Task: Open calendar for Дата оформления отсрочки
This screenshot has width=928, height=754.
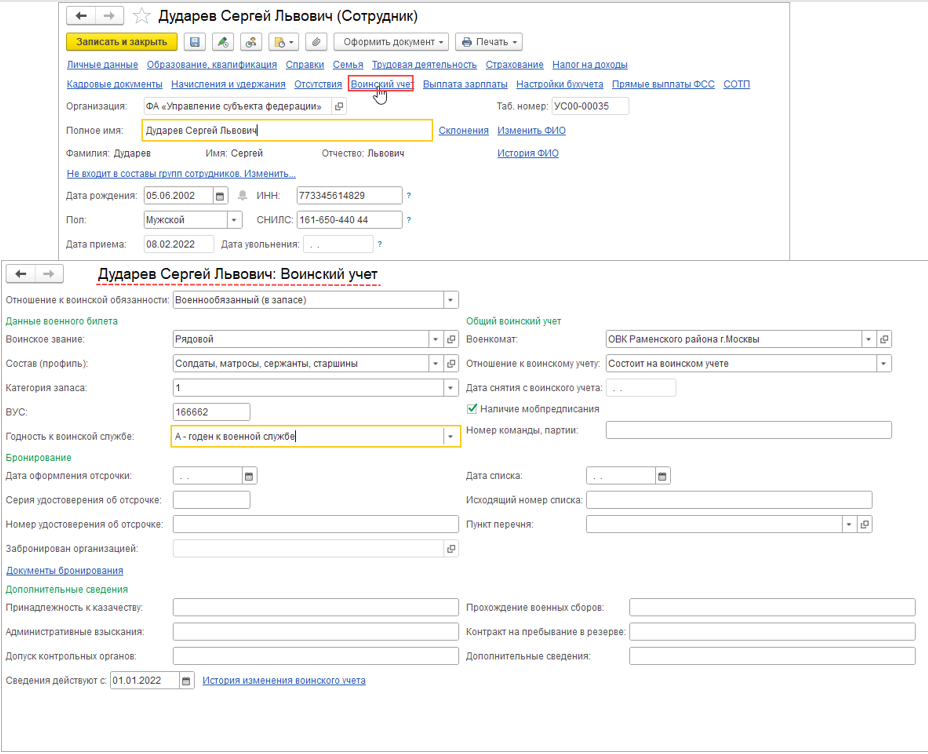Action: point(250,476)
